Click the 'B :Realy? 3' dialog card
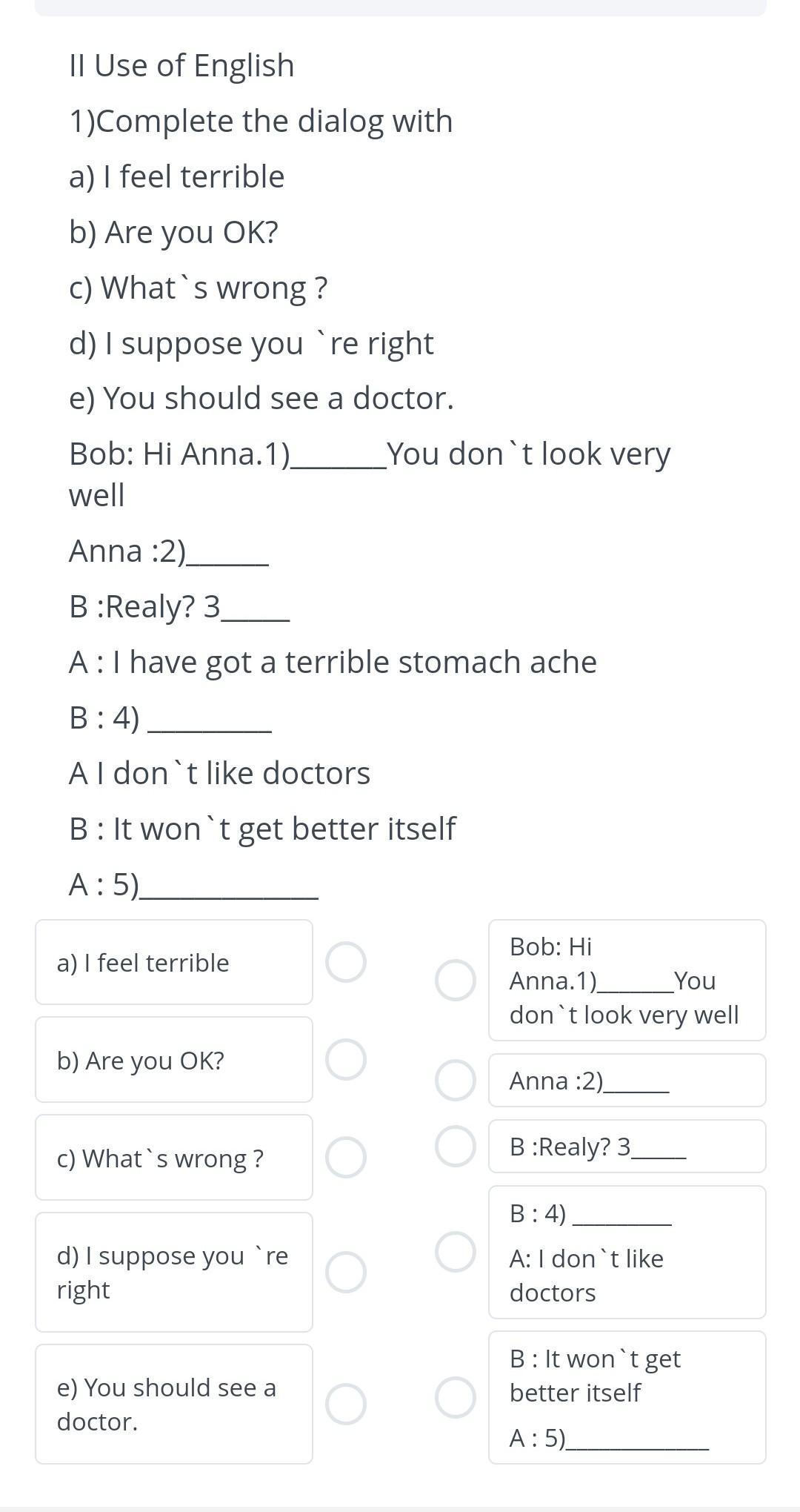The width and height of the screenshot is (800, 1512). tap(627, 1147)
